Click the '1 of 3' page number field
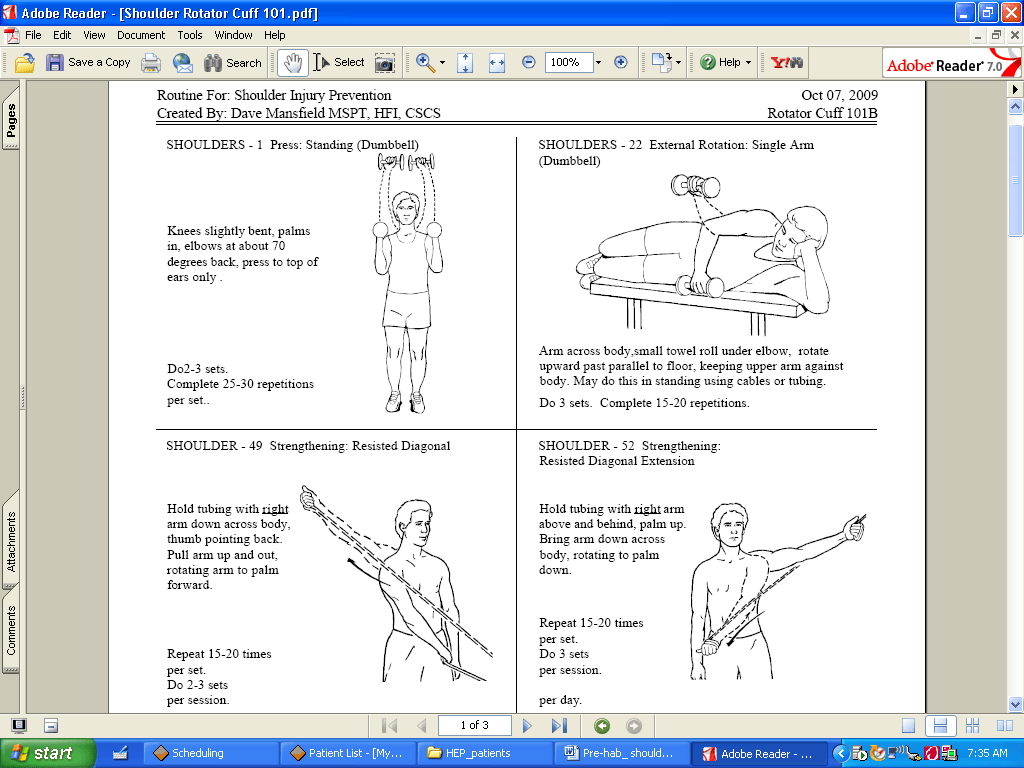Viewport: 1024px width, 768px height. pyautogui.click(x=475, y=726)
